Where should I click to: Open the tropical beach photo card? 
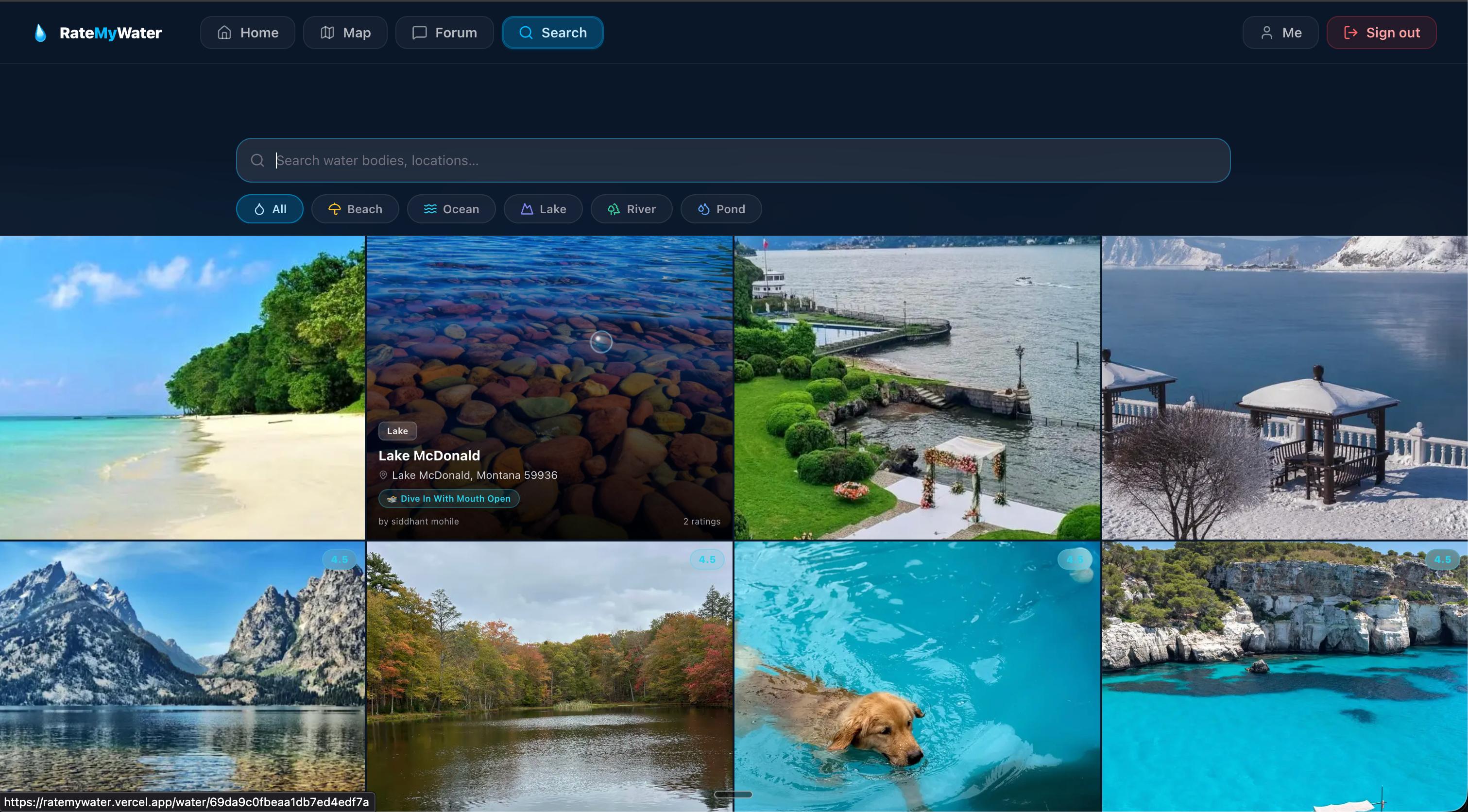point(182,388)
